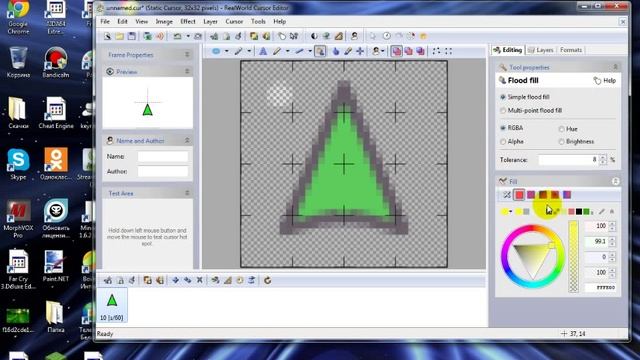Image resolution: width=640 pixels, height=360 pixels.
Task: Click the crossed tools icon in Fill panel
Action: pyautogui.click(x=507, y=195)
